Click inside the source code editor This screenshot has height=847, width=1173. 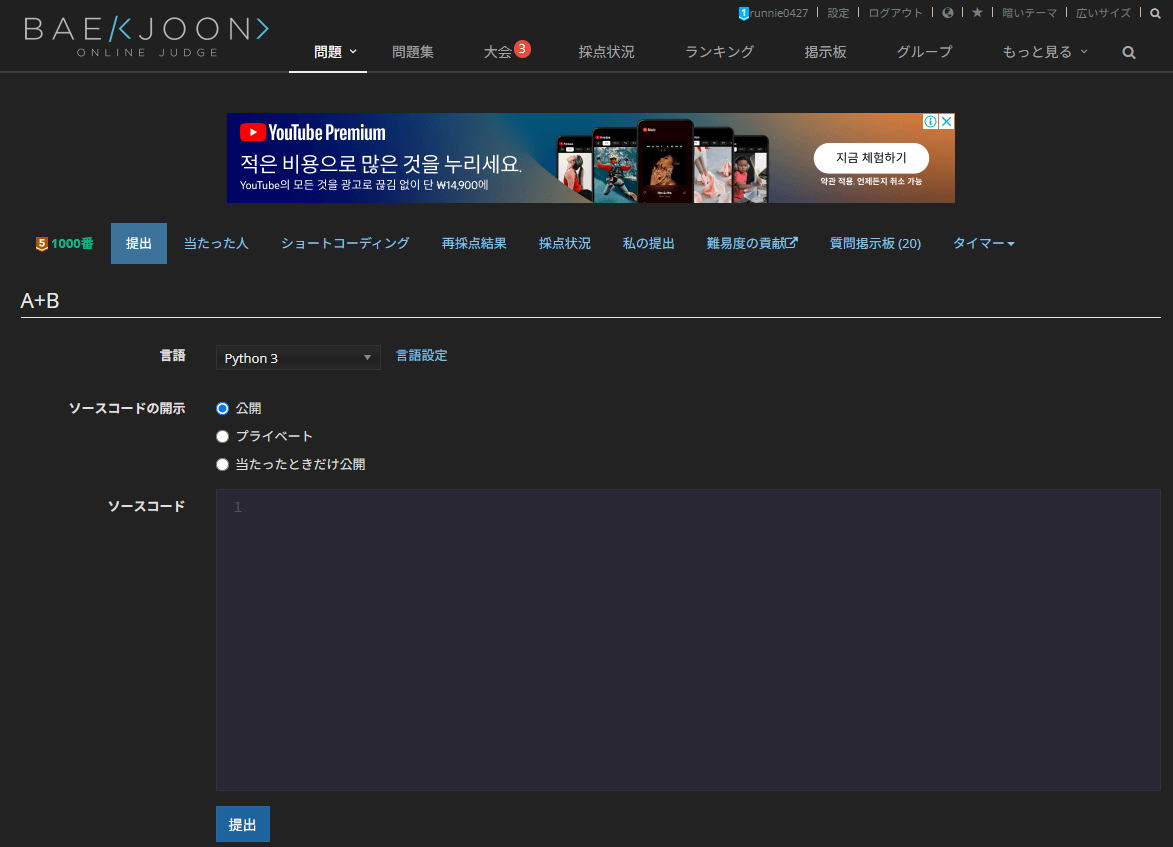[686, 640]
